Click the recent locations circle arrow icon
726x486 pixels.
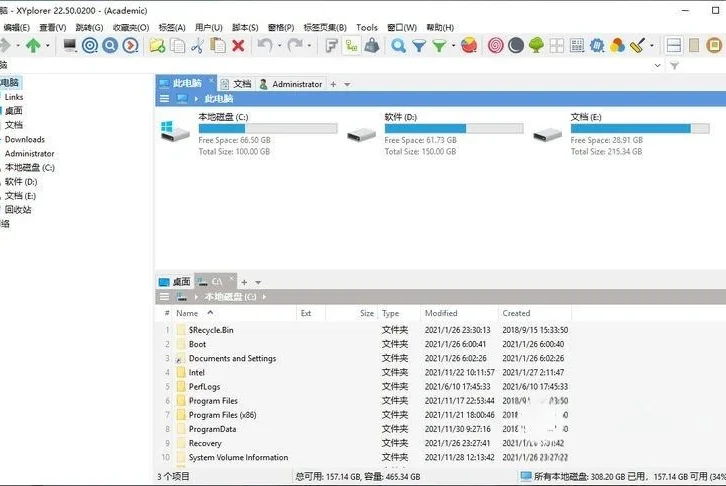click(x=131, y=45)
